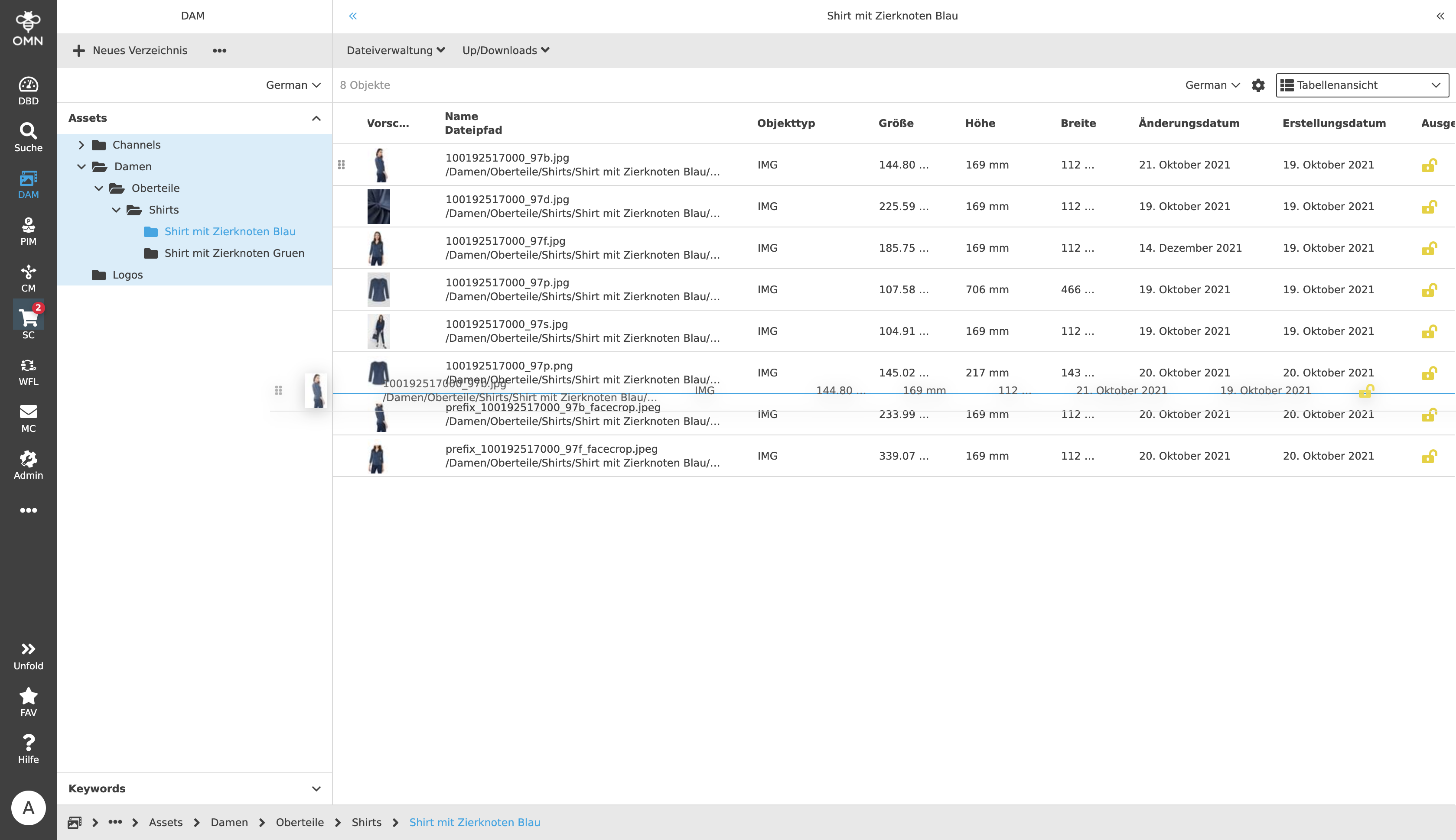Open the Dateiverwaltung menu
This screenshot has width=1456, height=840.
395,51
